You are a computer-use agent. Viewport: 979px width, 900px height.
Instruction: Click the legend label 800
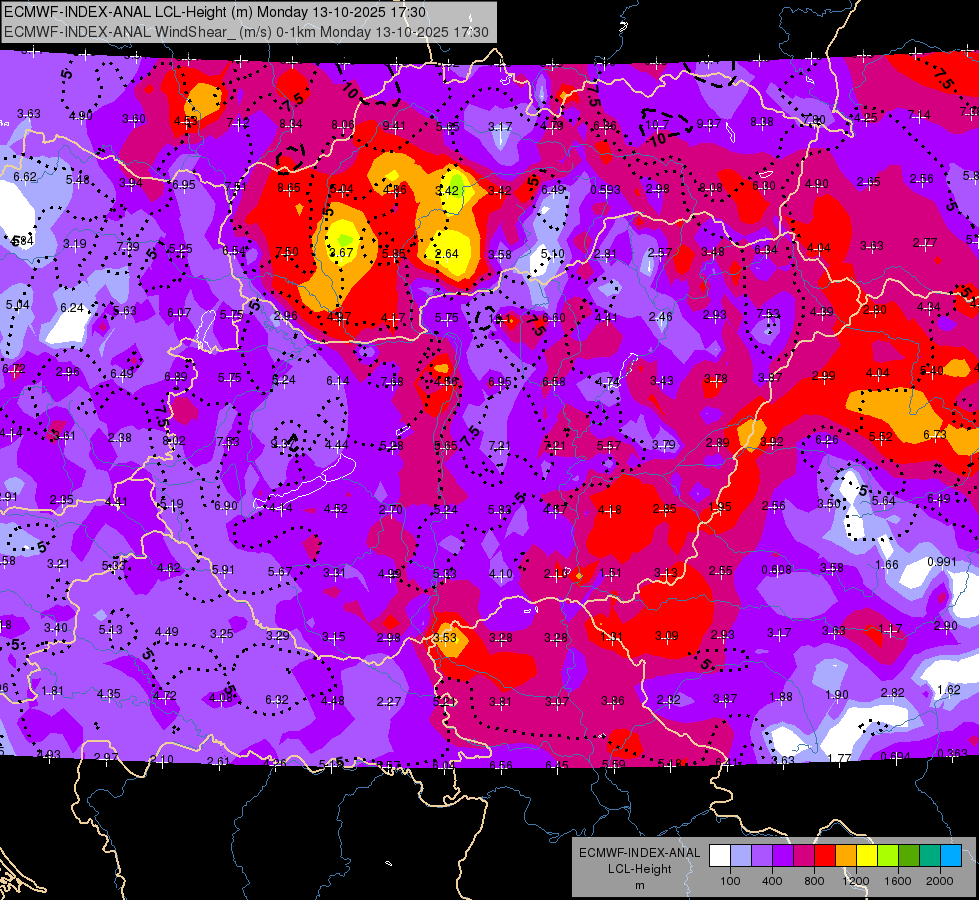814,881
